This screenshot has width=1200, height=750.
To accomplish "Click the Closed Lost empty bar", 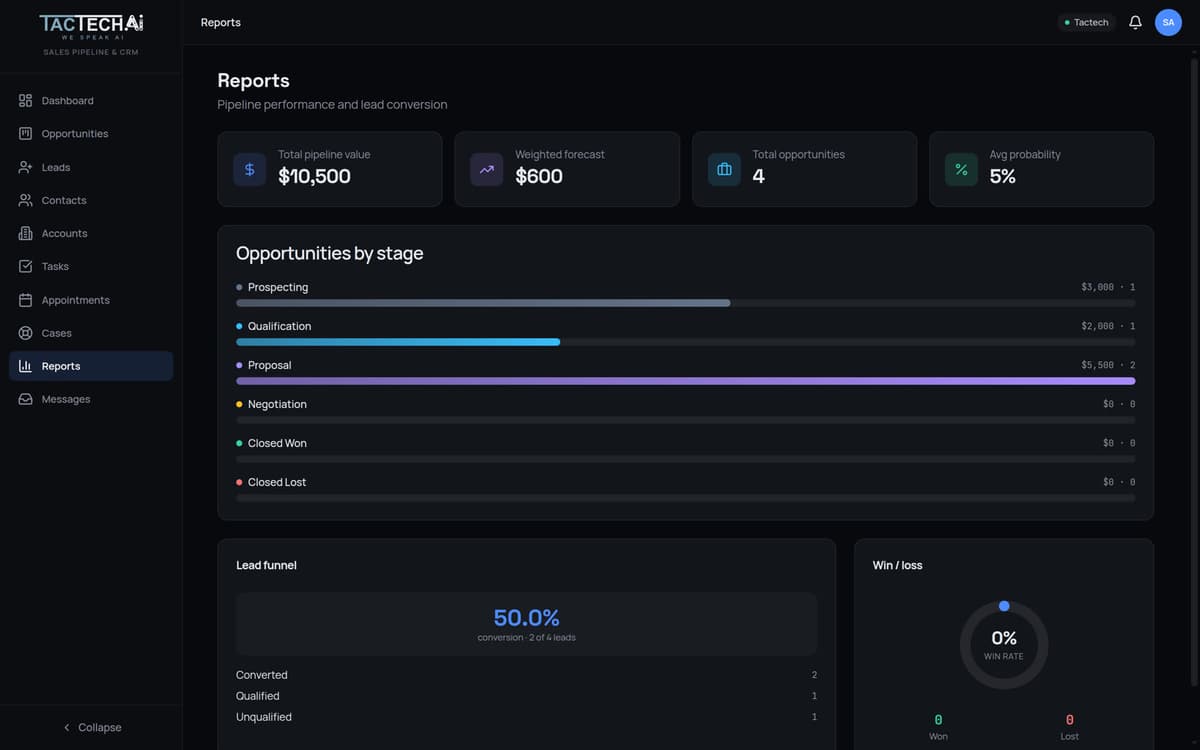I will [685, 498].
